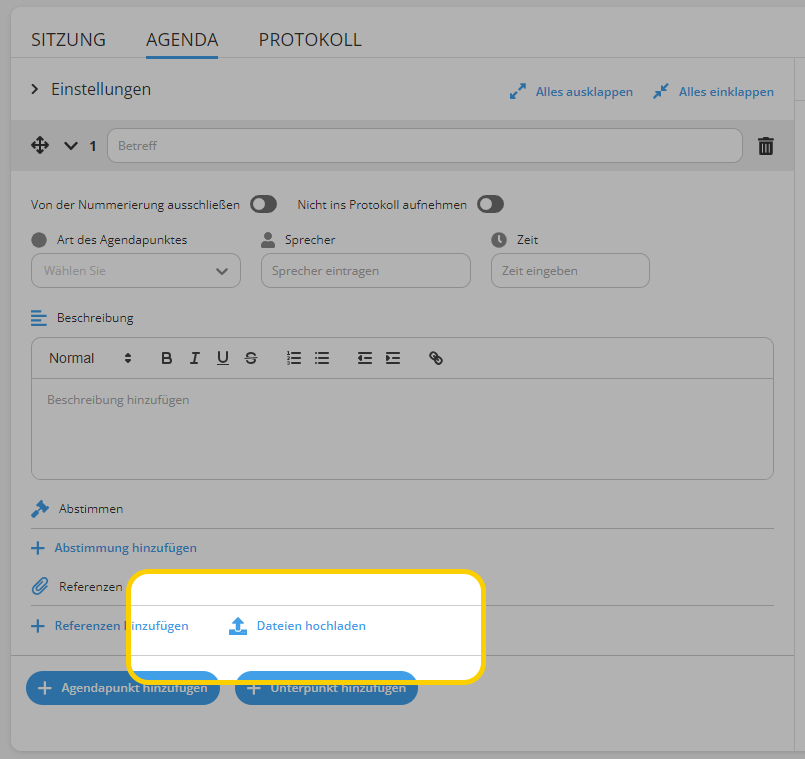The image size is (805, 759).
Task: Click the plus icon before Abstimmung hinzufügen
Action: tap(37, 548)
